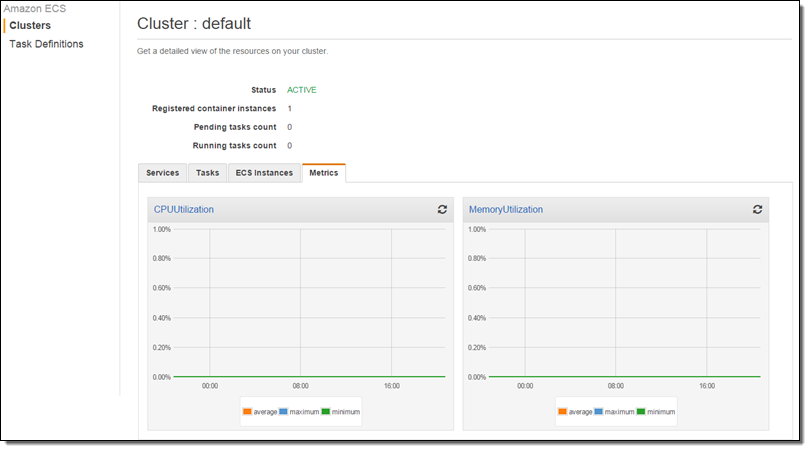Click the green ACTIVE status text
Viewport: 810px width, 451px height.
tap(301, 90)
